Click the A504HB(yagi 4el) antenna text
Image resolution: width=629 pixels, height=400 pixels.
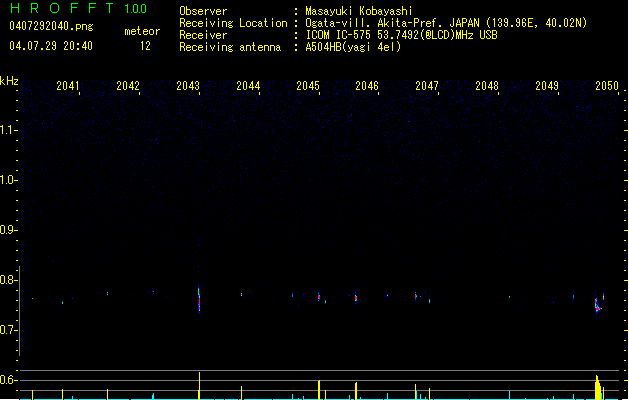click(353, 47)
